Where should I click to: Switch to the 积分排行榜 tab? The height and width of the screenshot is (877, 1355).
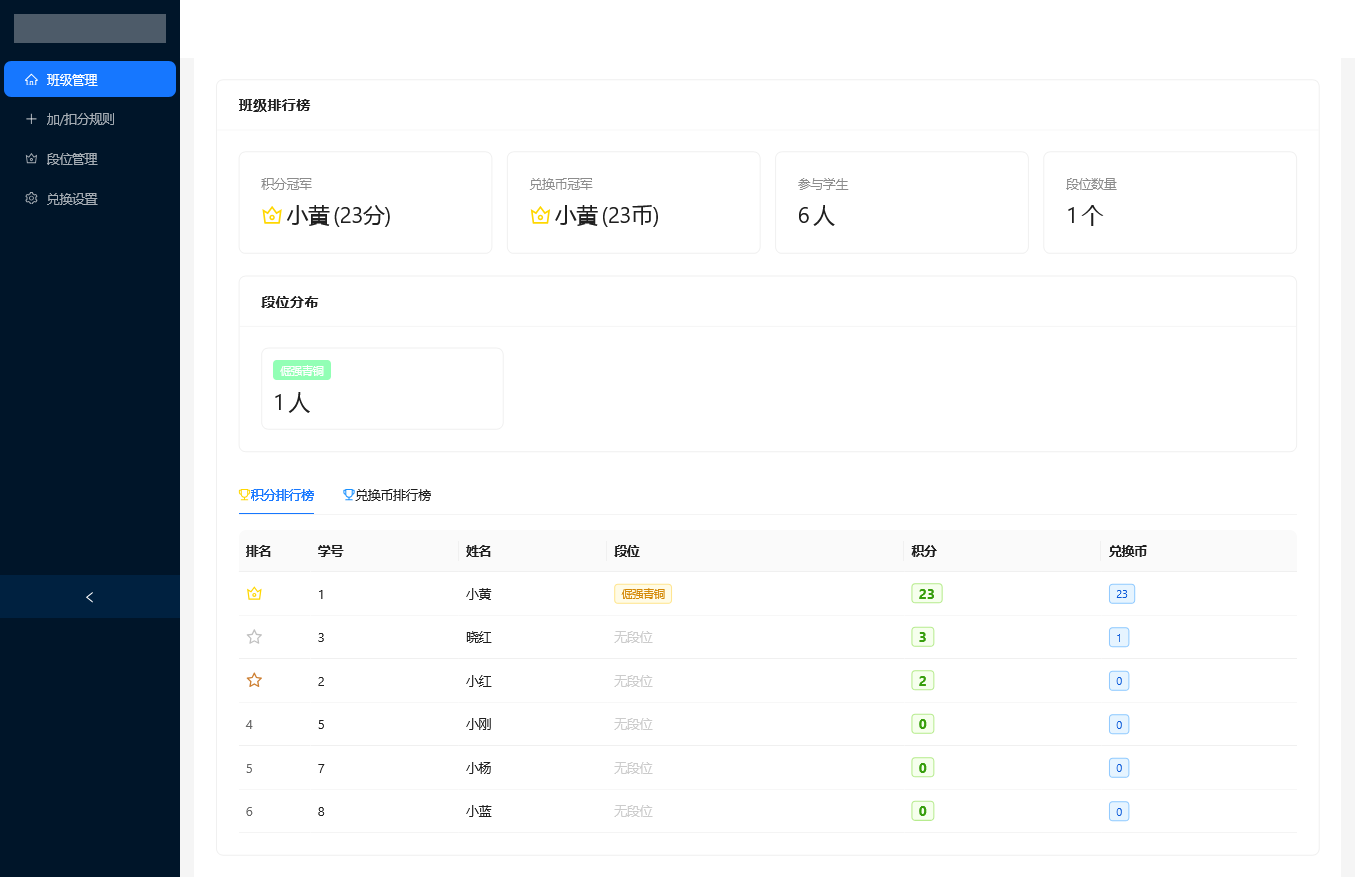(x=276, y=495)
